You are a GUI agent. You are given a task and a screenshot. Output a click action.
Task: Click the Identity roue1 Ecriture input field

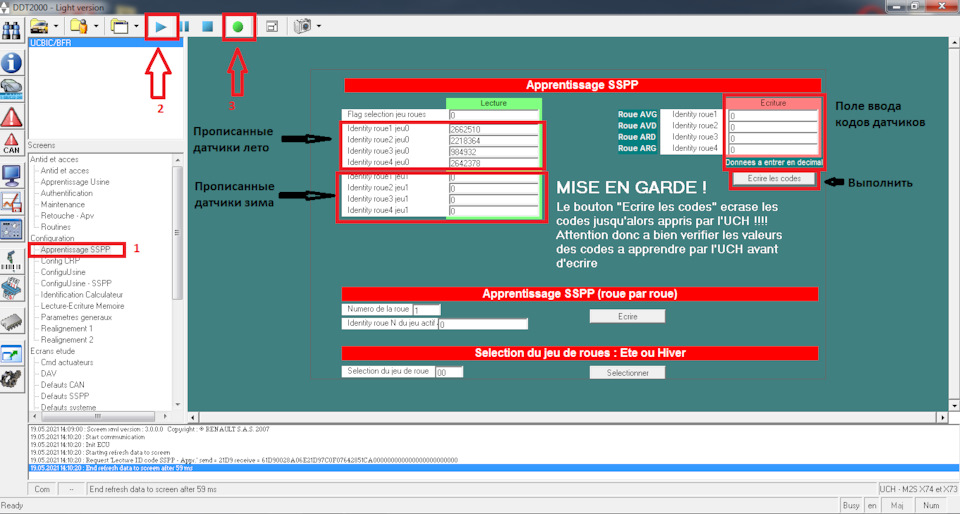tap(773, 115)
